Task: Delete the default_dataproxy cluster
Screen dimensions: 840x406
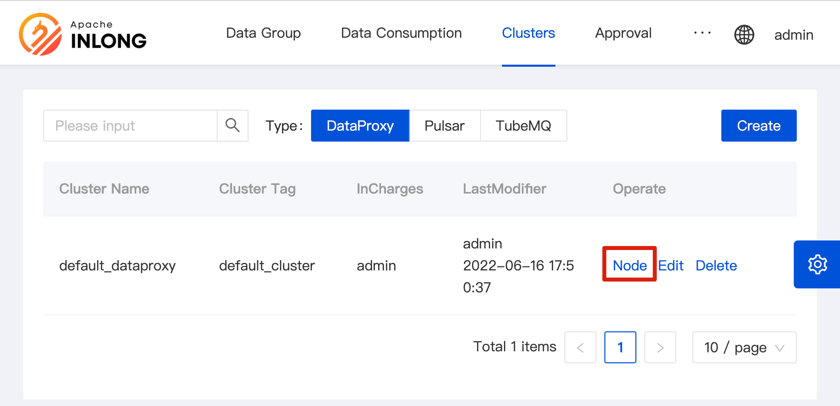Action: pyautogui.click(x=716, y=265)
